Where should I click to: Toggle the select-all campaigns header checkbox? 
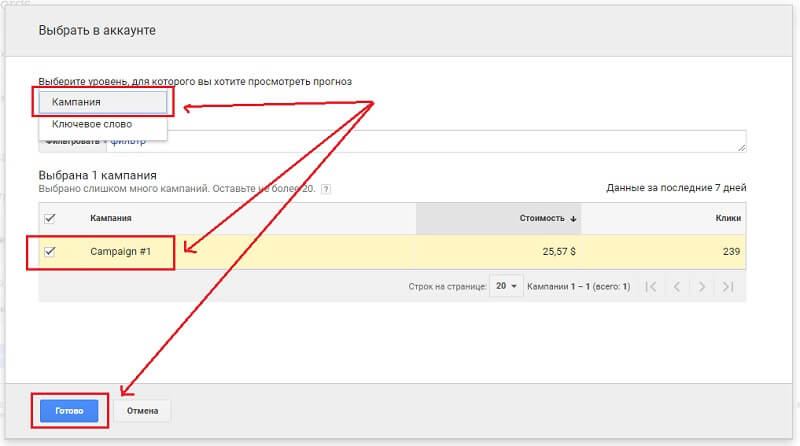coord(50,218)
